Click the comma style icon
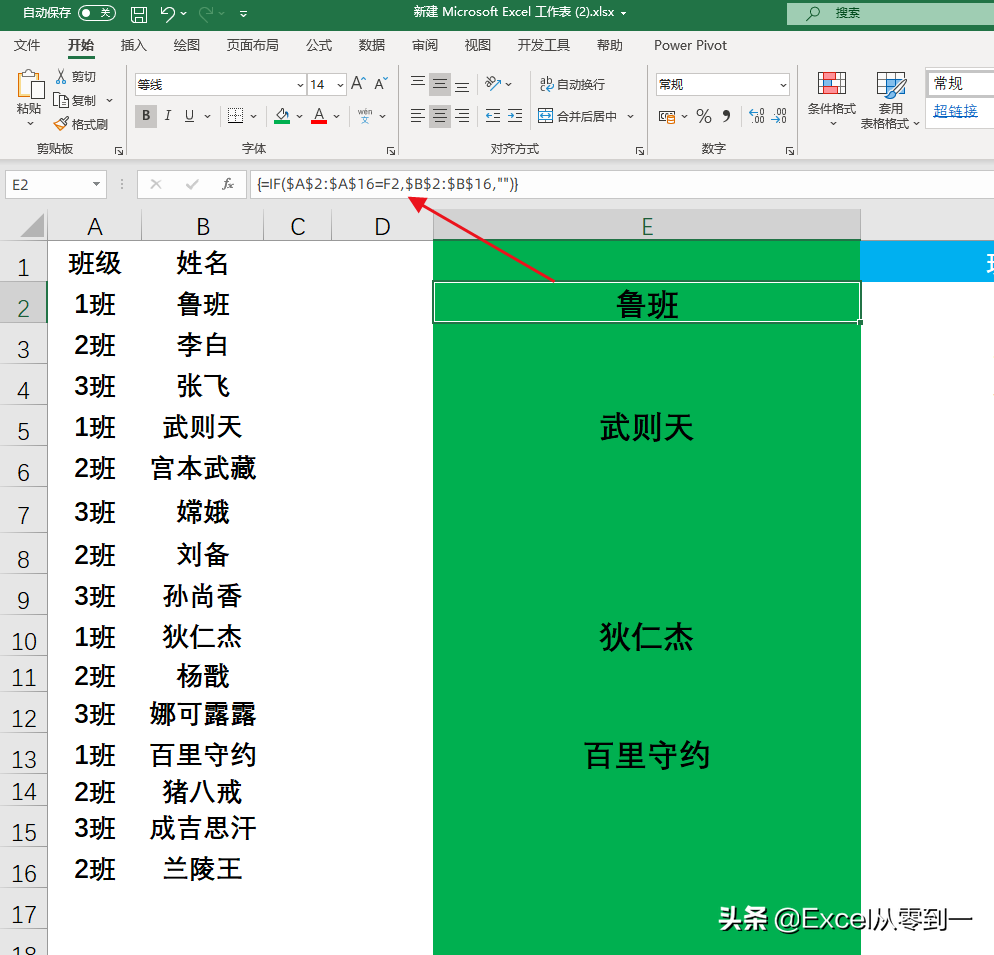Image resolution: width=994 pixels, height=955 pixels. tap(726, 116)
